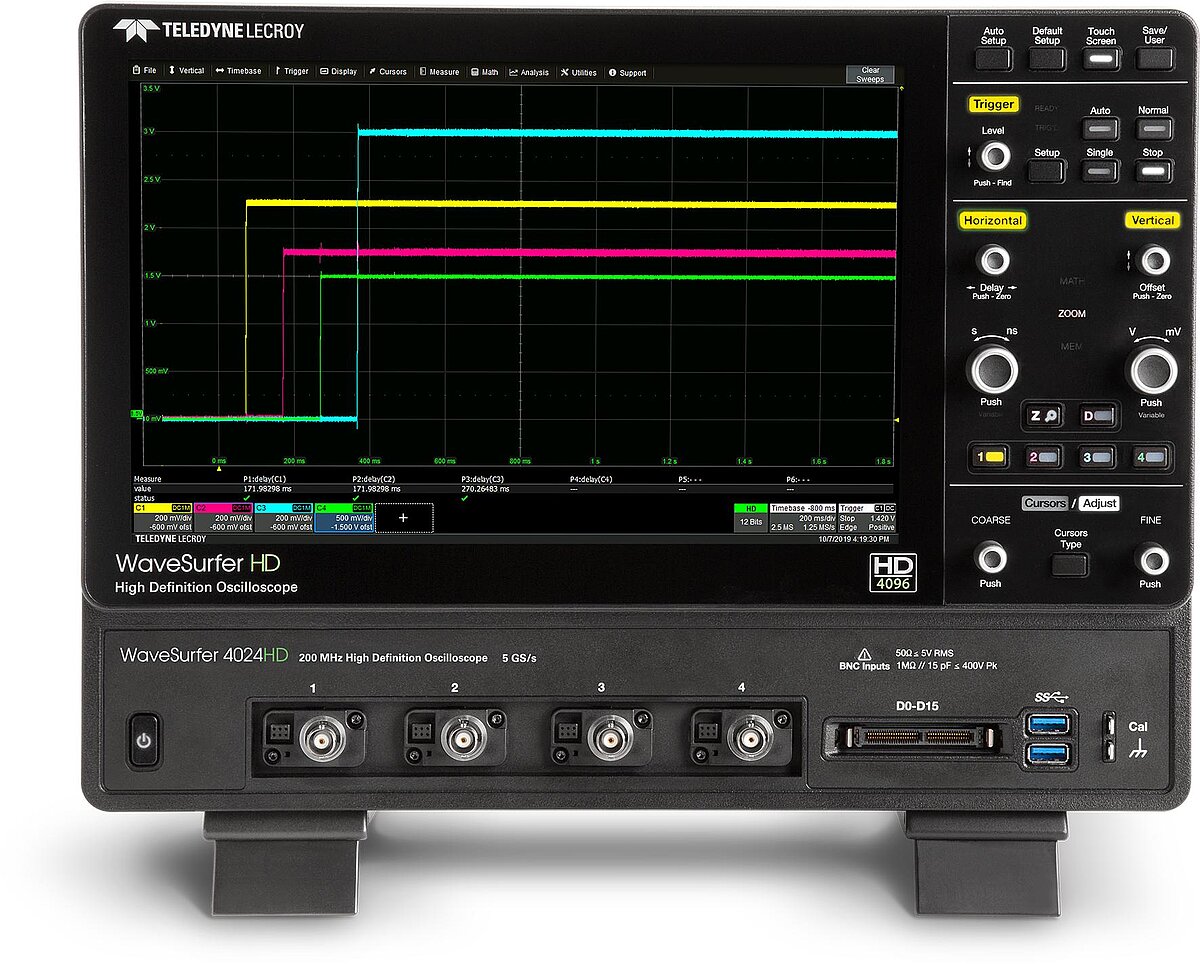1200x964 pixels.
Task: Click the 10/7/2019 date and time readout
Action: pyautogui.click(x=856, y=538)
